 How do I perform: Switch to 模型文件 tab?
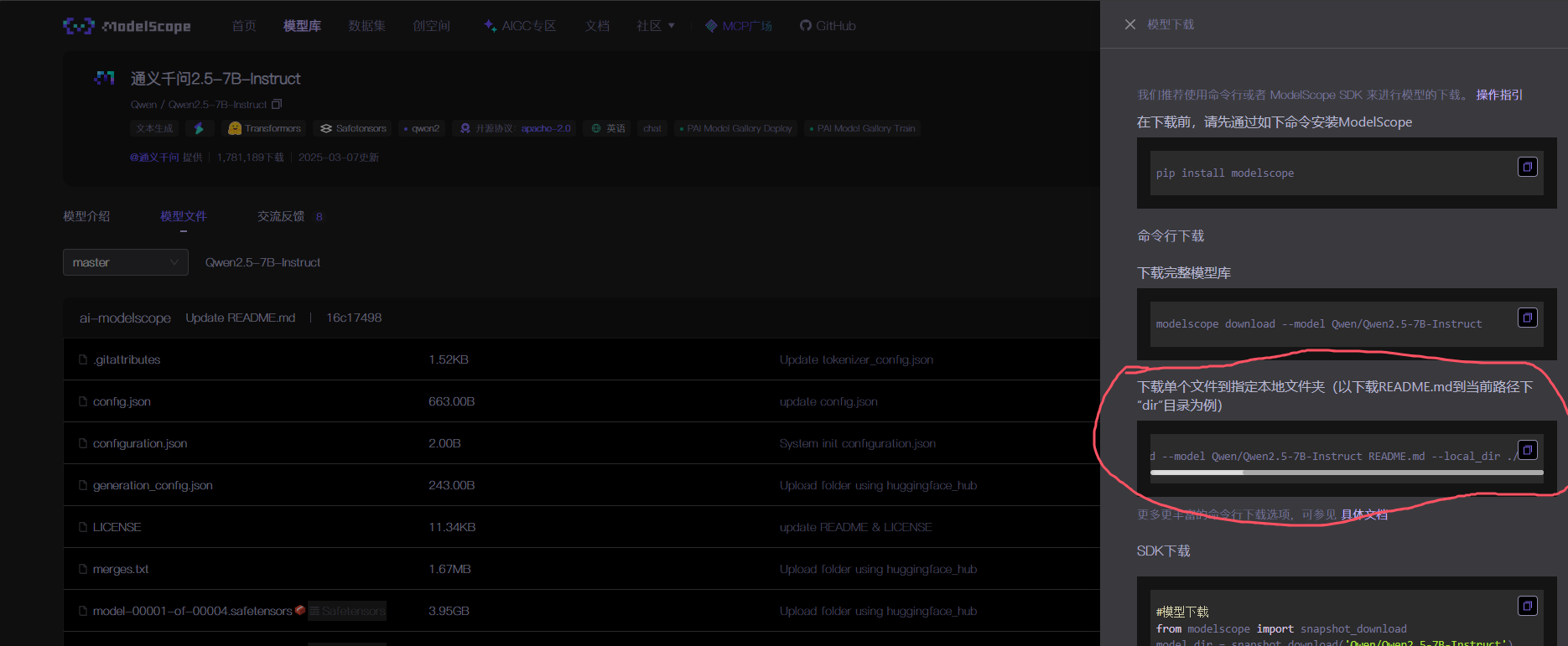pos(184,216)
